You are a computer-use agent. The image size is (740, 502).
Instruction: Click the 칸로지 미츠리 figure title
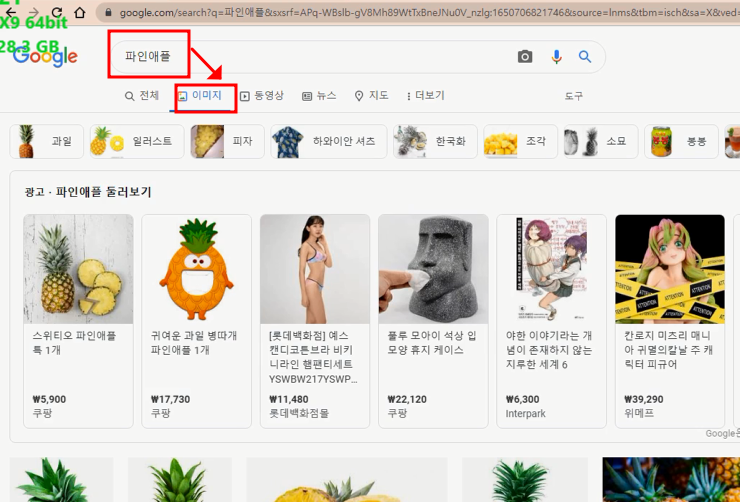point(668,350)
